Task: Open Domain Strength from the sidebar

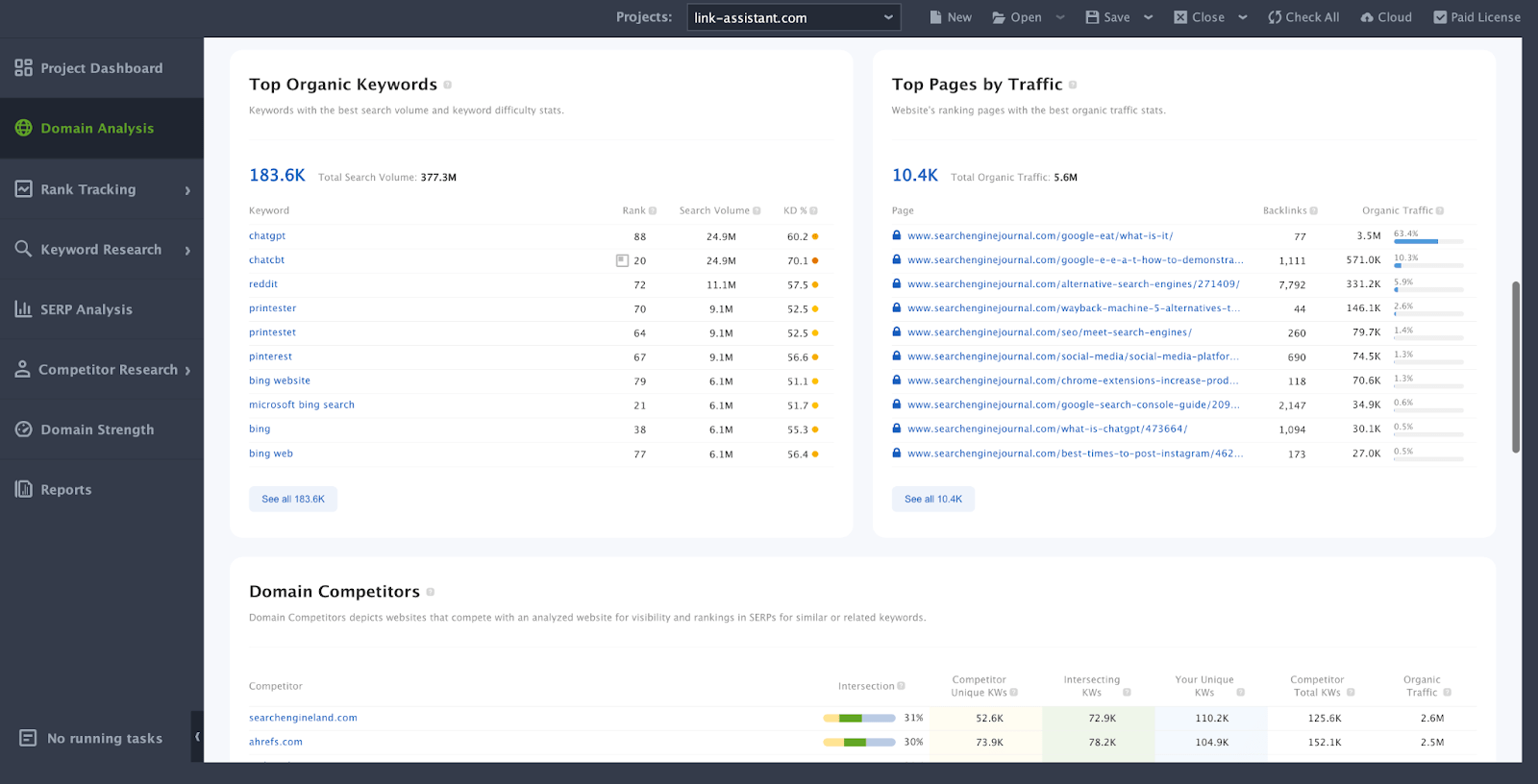Action: pyautogui.click(x=97, y=429)
